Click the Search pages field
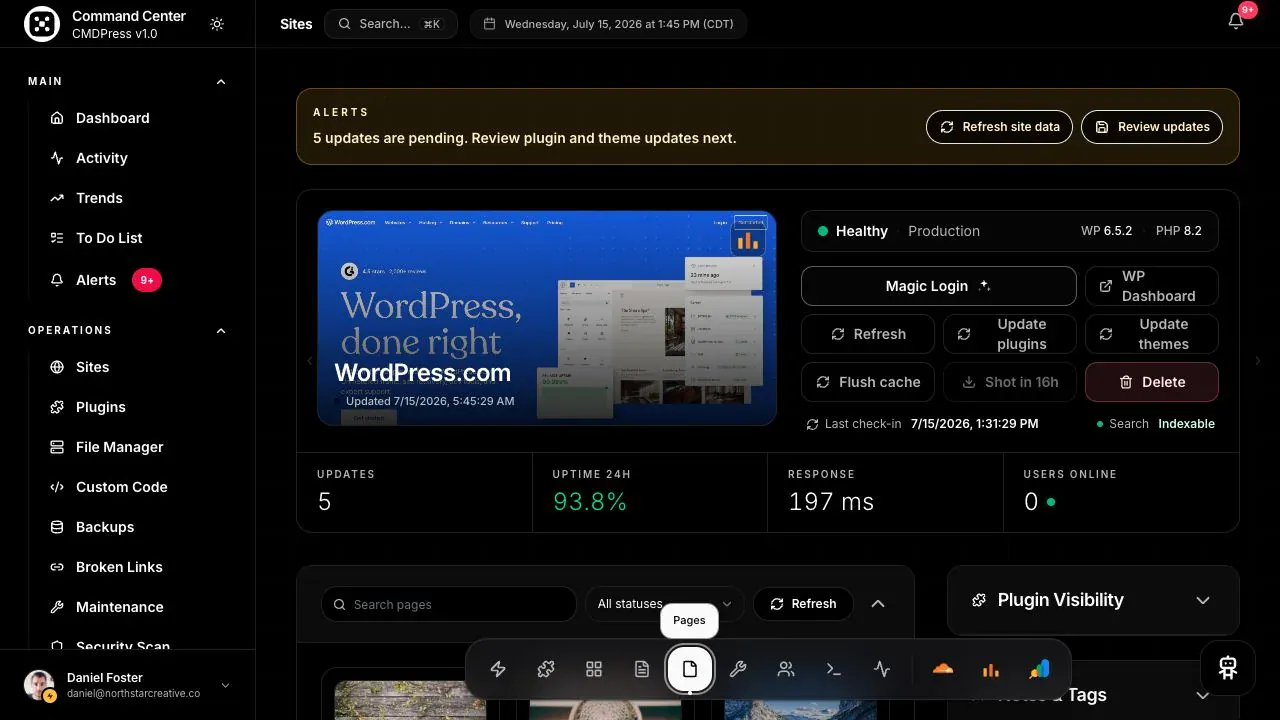Viewport: 1280px width, 720px height. click(x=449, y=605)
